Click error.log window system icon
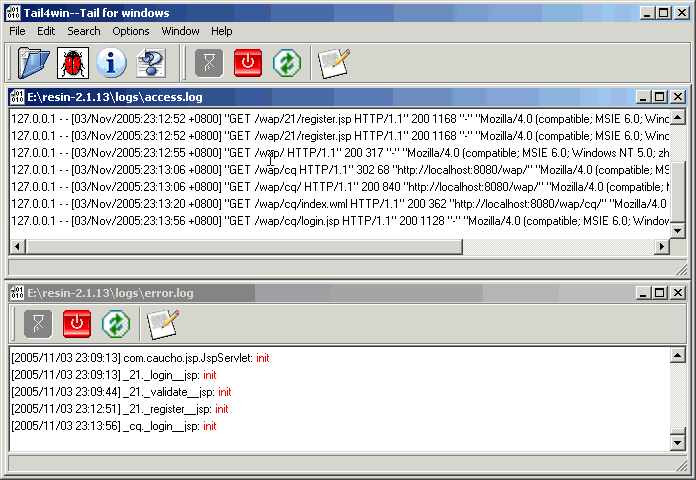Viewport: 696px width, 480px height. [17, 293]
